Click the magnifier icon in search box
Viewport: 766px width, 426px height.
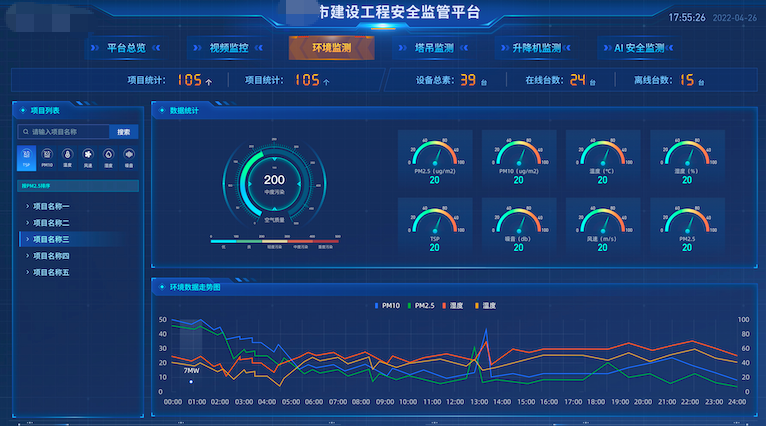[x=26, y=132]
